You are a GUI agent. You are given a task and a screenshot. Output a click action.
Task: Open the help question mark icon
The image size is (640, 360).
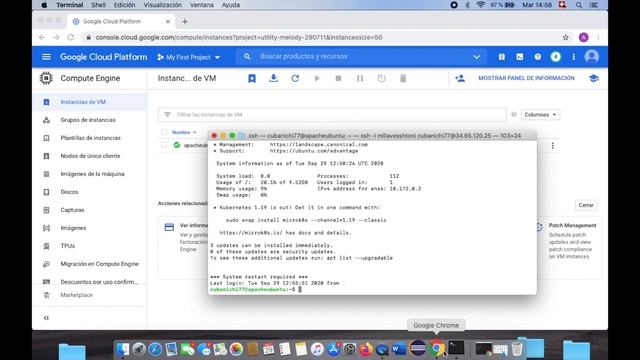tap(538, 57)
